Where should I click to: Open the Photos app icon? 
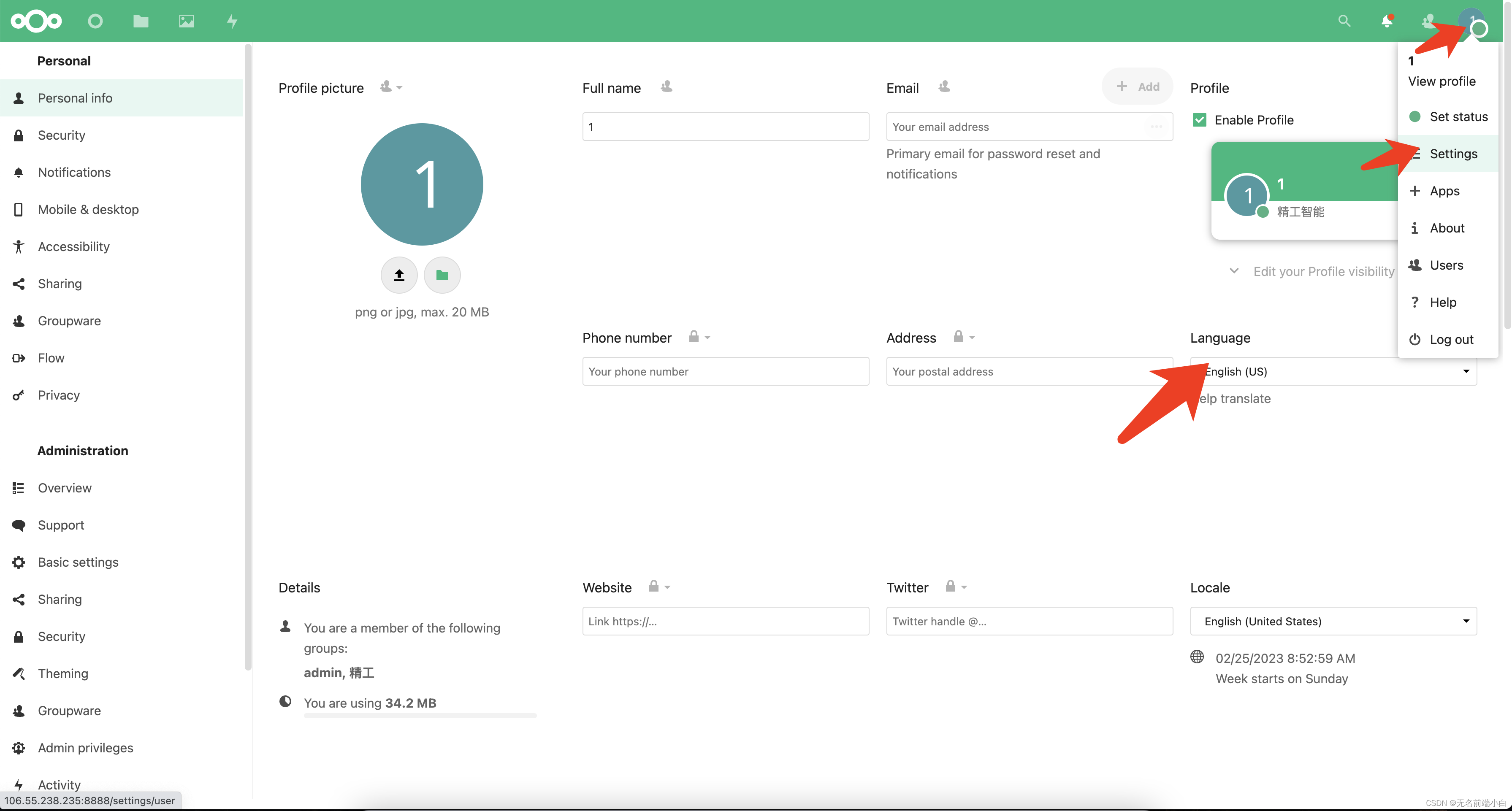[185, 21]
